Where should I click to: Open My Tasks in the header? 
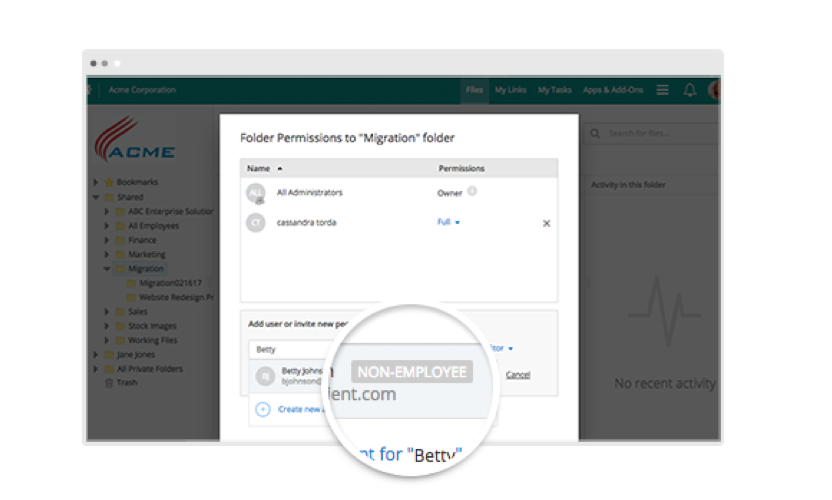tap(554, 90)
